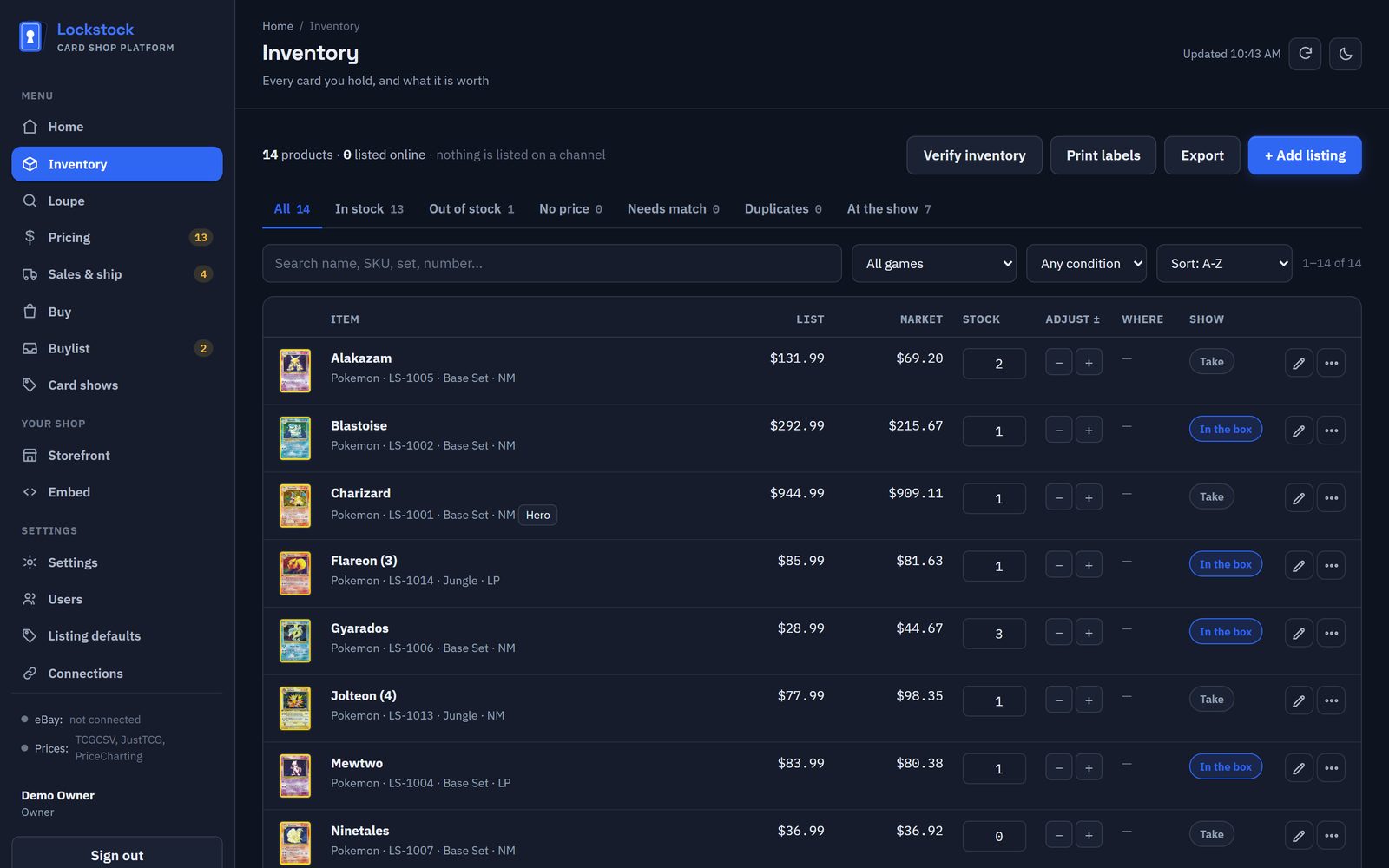Open Connections in the sidebar
This screenshot has width=1389, height=868.
coord(117,674)
